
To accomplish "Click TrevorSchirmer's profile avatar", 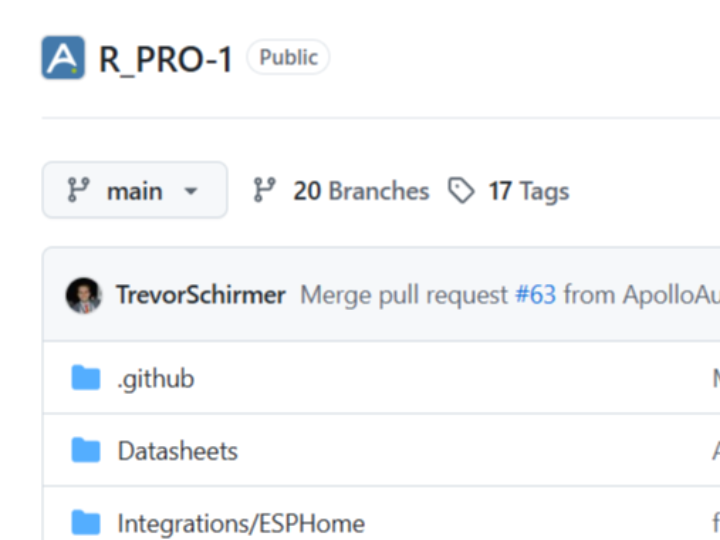I will click(84, 295).
